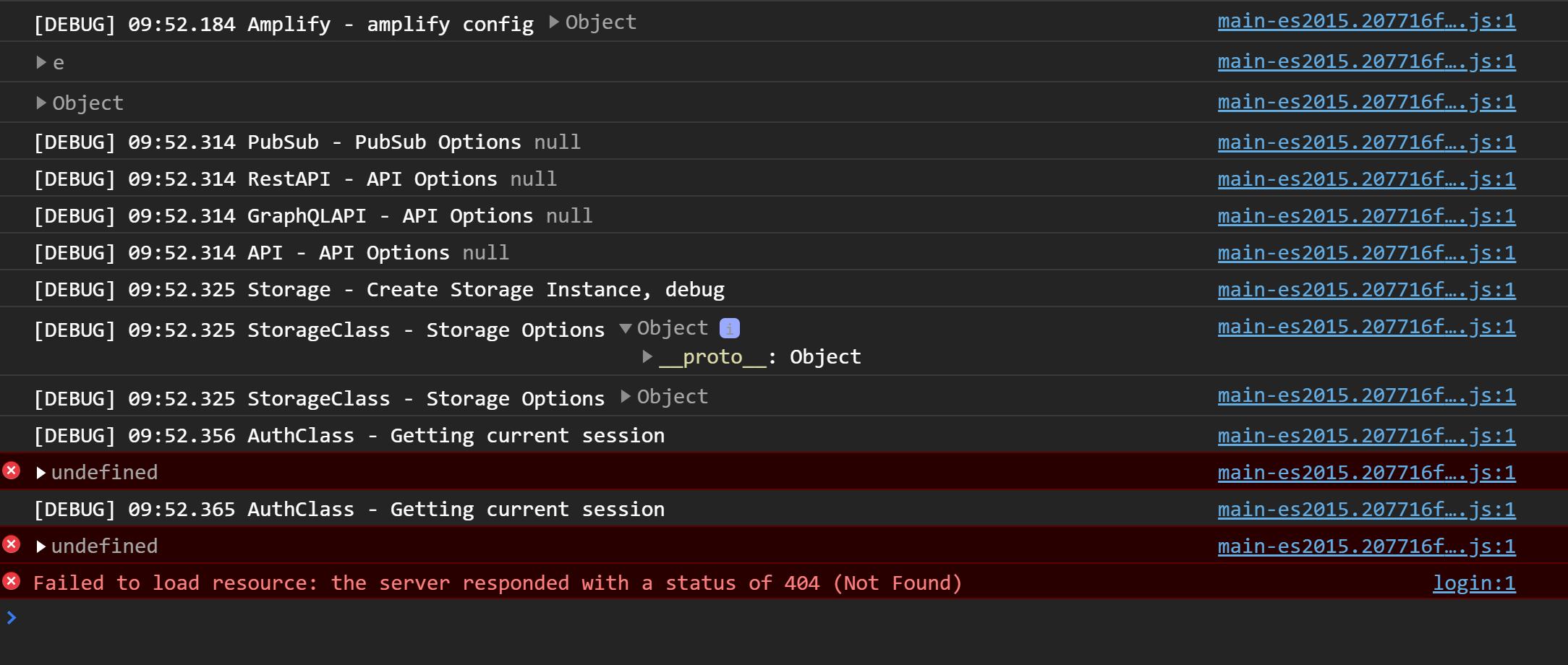Open source link for GraphQLAPI Options log
The width and height of the screenshot is (1568, 665).
tap(1366, 216)
